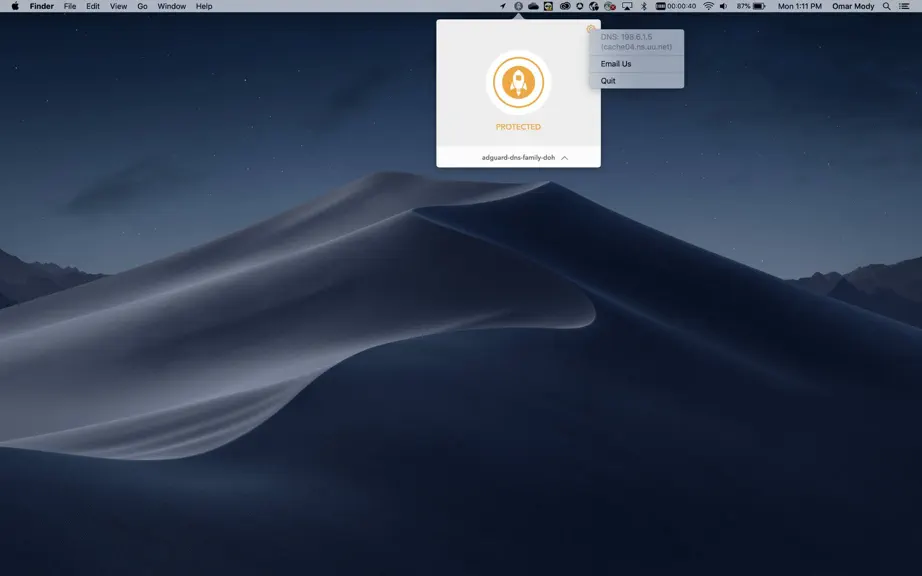Screen dimensions: 922x576
Task: Click the location arrow menu bar icon
Action: point(503,6)
